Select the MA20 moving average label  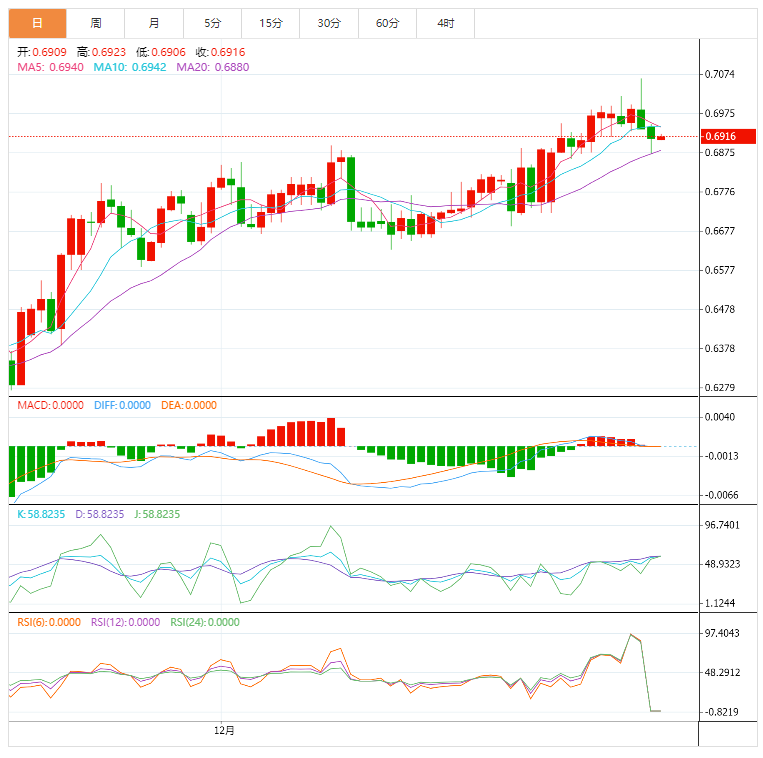point(213,67)
